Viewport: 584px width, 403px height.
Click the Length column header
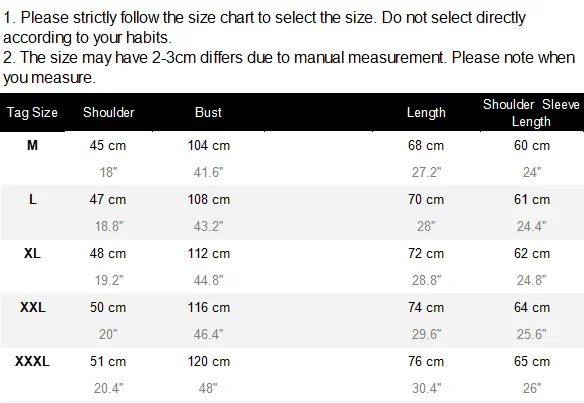pos(426,112)
